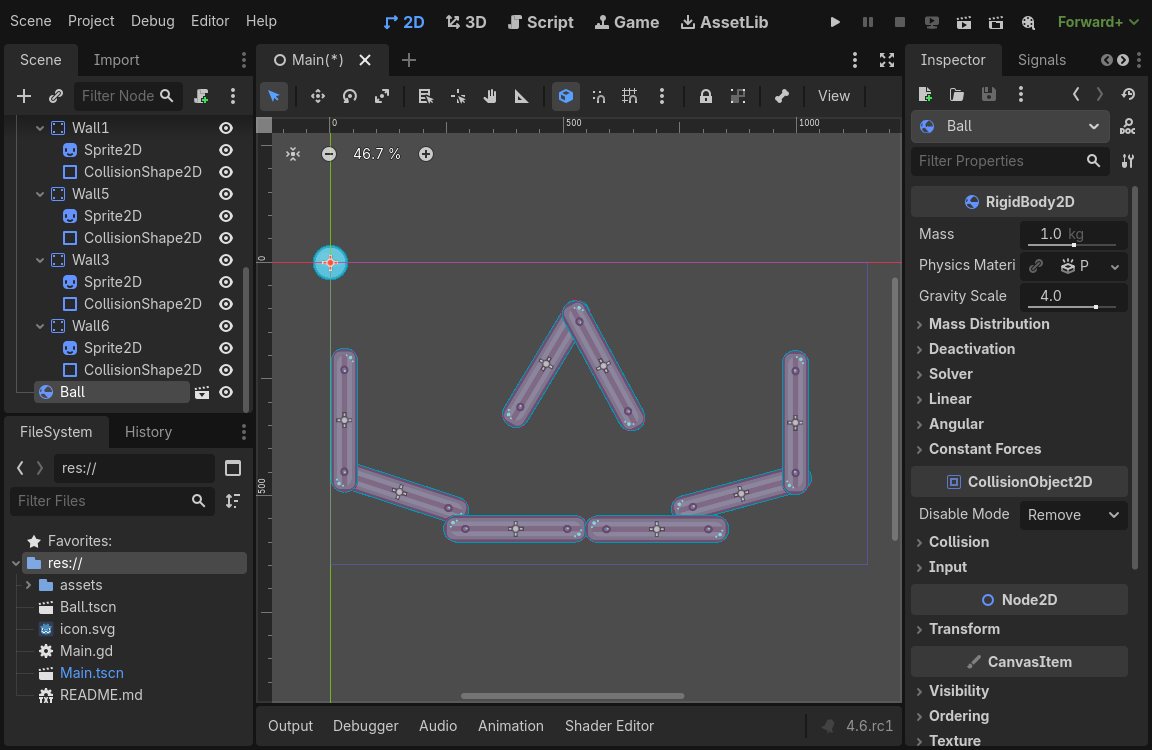
Task: Adjust the Gravity Scale slider
Action: (1096, 307)
